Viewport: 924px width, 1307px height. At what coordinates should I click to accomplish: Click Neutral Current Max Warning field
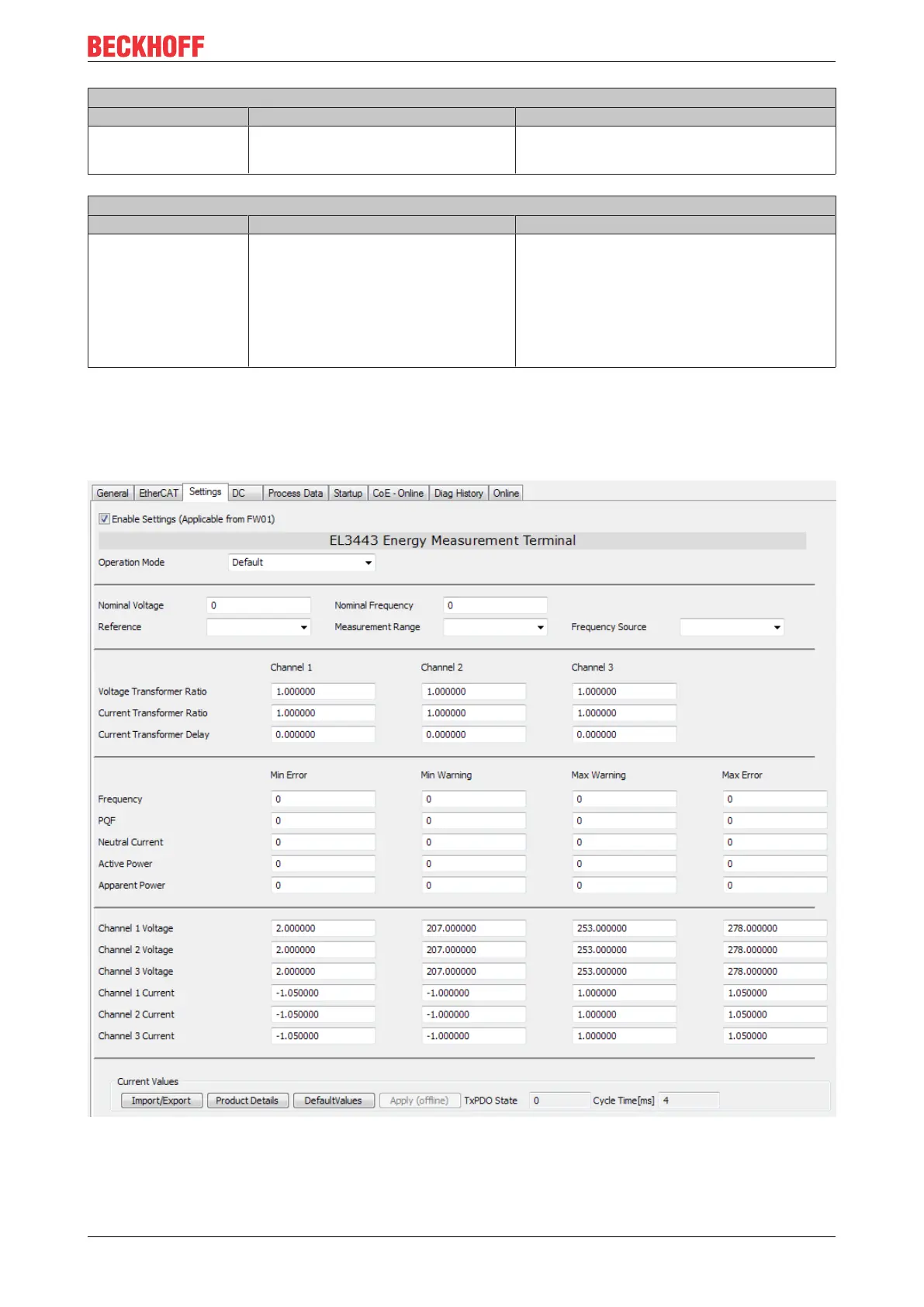click(625, 842)
